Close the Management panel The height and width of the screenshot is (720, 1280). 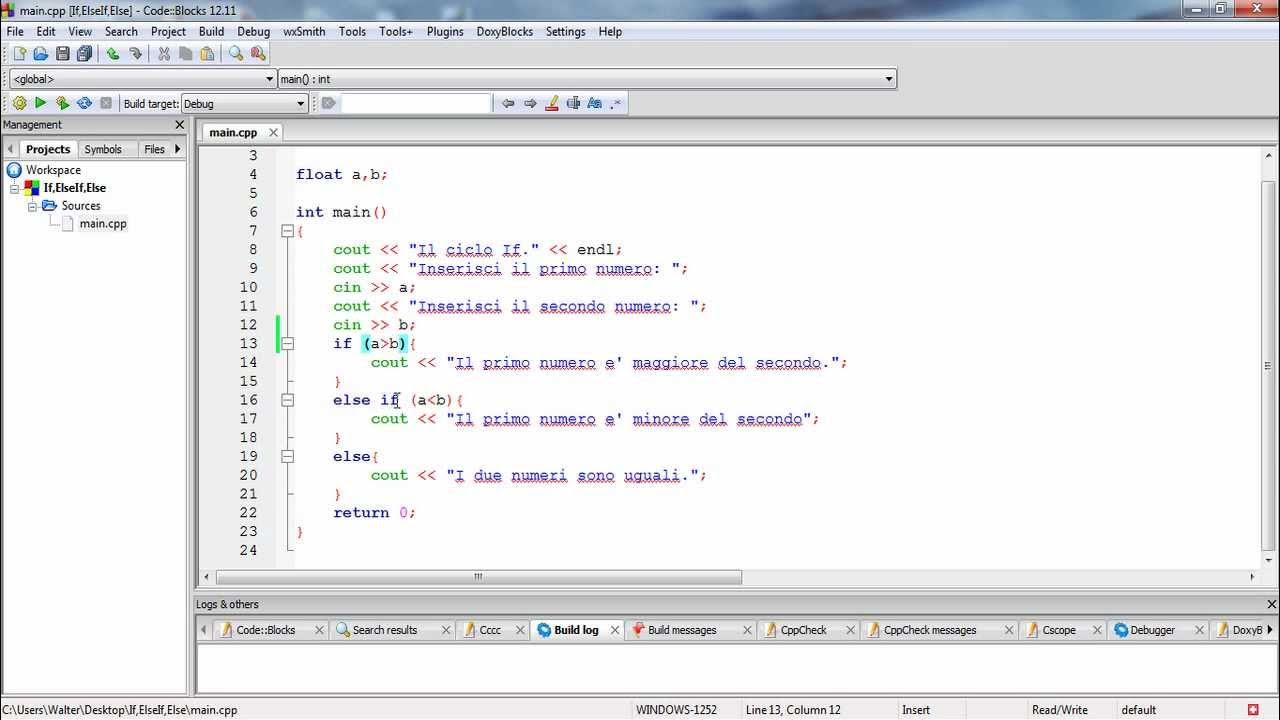pyautogui.click(x=180, y=125)
